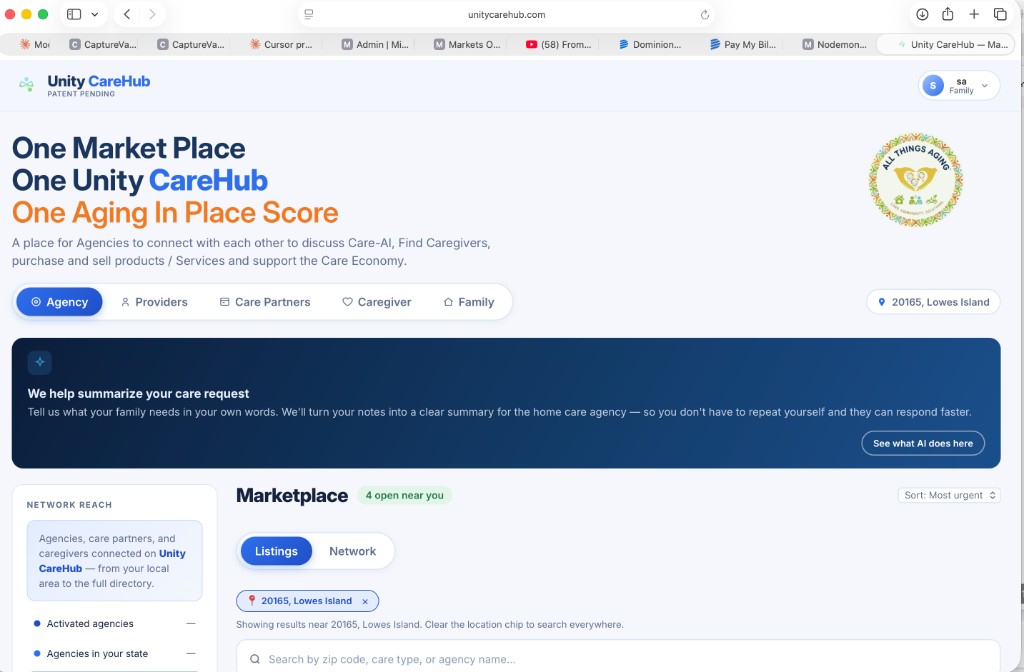Click the Unity CareHub logo icon

pyautogui.click(x=26, y=84)
